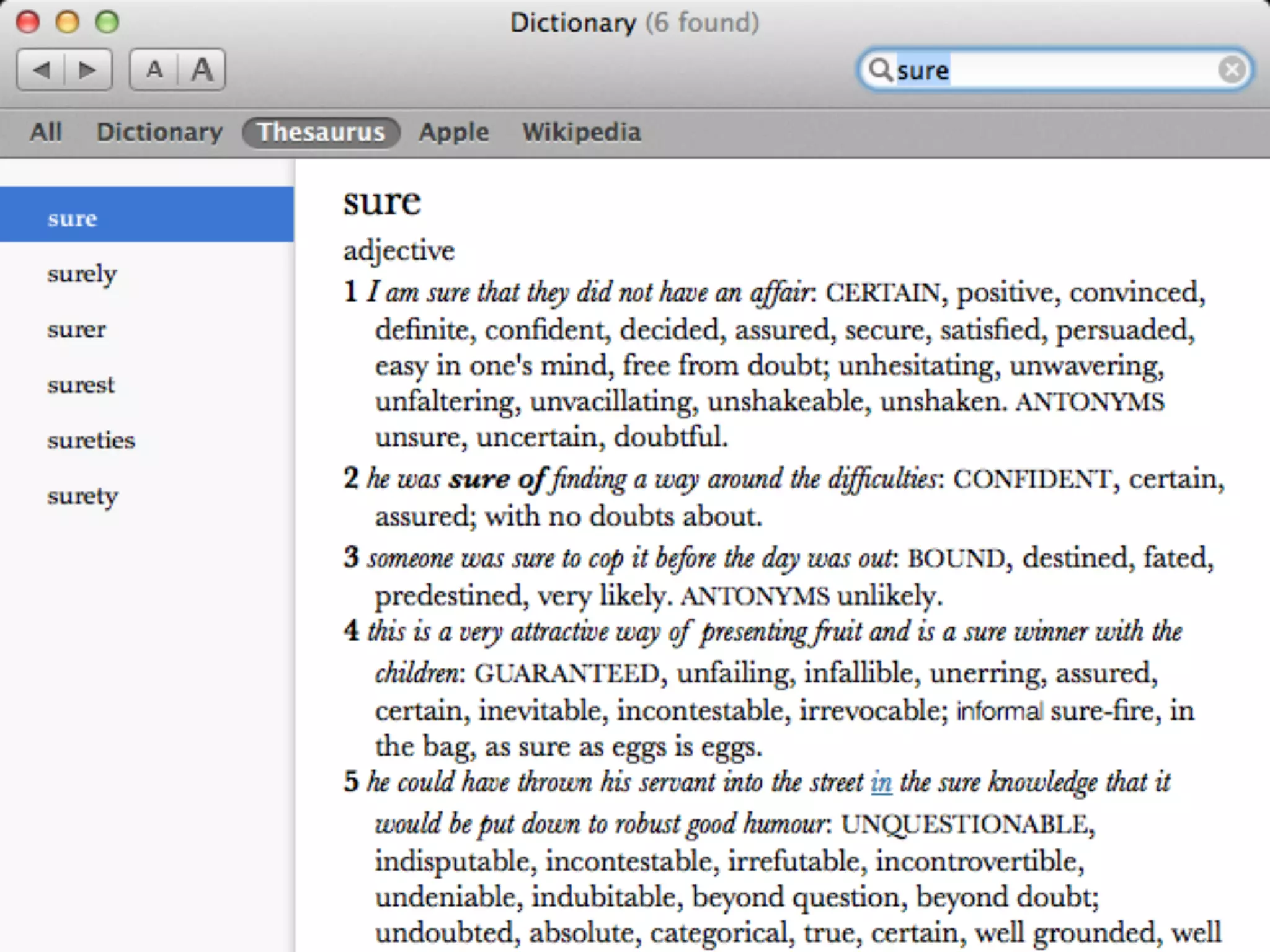Decrease font size with small A
The image size is (1270, 952).
tap(154, 69)
